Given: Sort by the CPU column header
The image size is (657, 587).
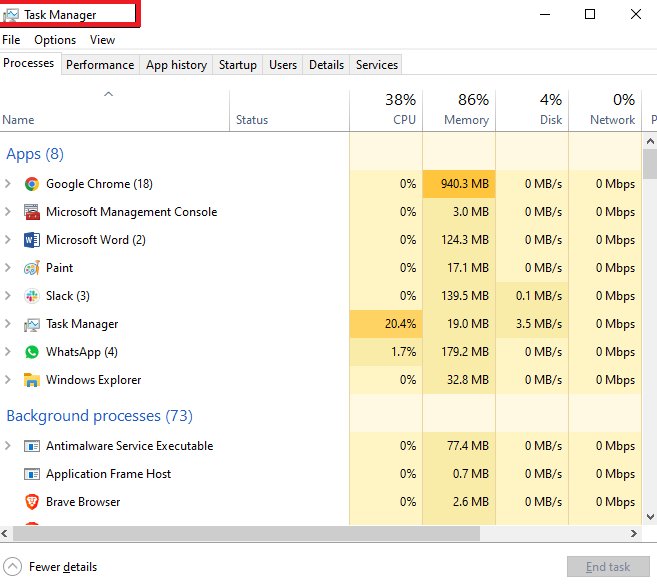Looking at the screenshot, I should (386, 110).
